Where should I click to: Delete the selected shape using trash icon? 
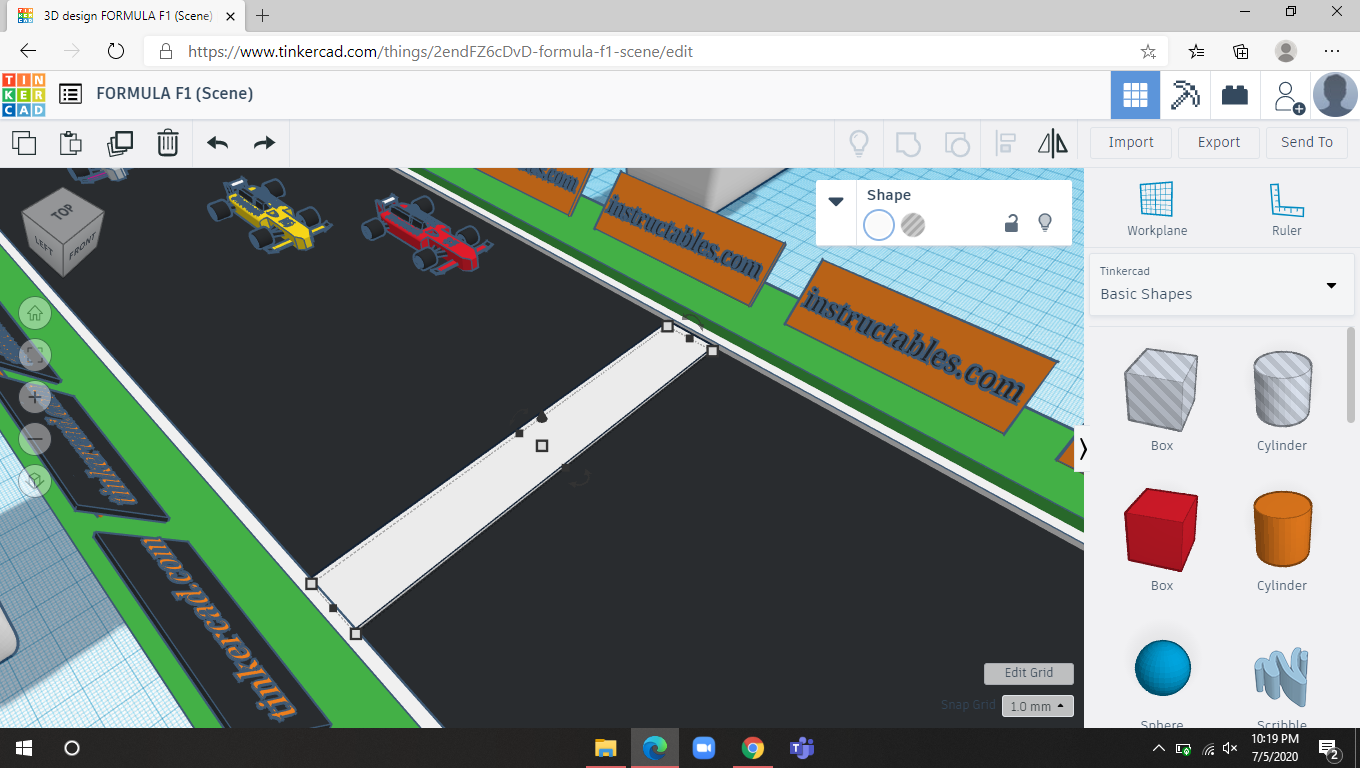coord(167,143)
